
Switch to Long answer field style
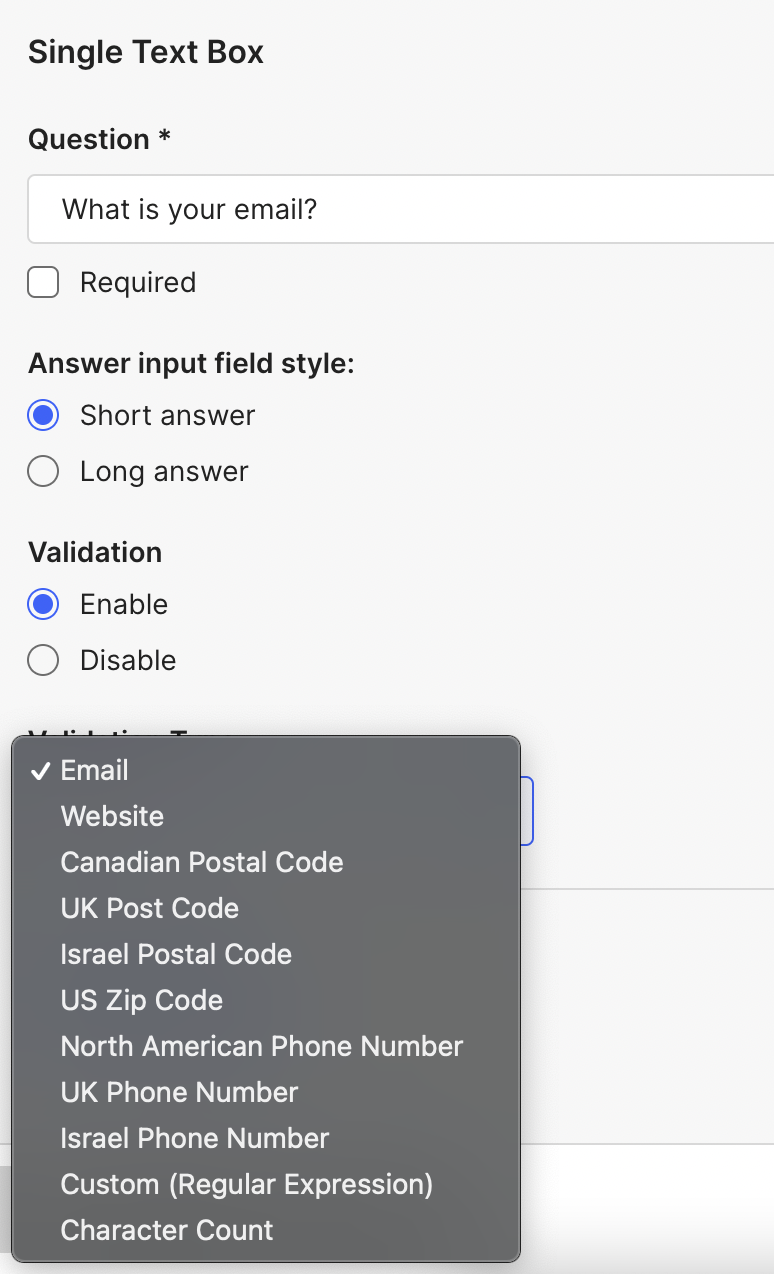point(43,472)
